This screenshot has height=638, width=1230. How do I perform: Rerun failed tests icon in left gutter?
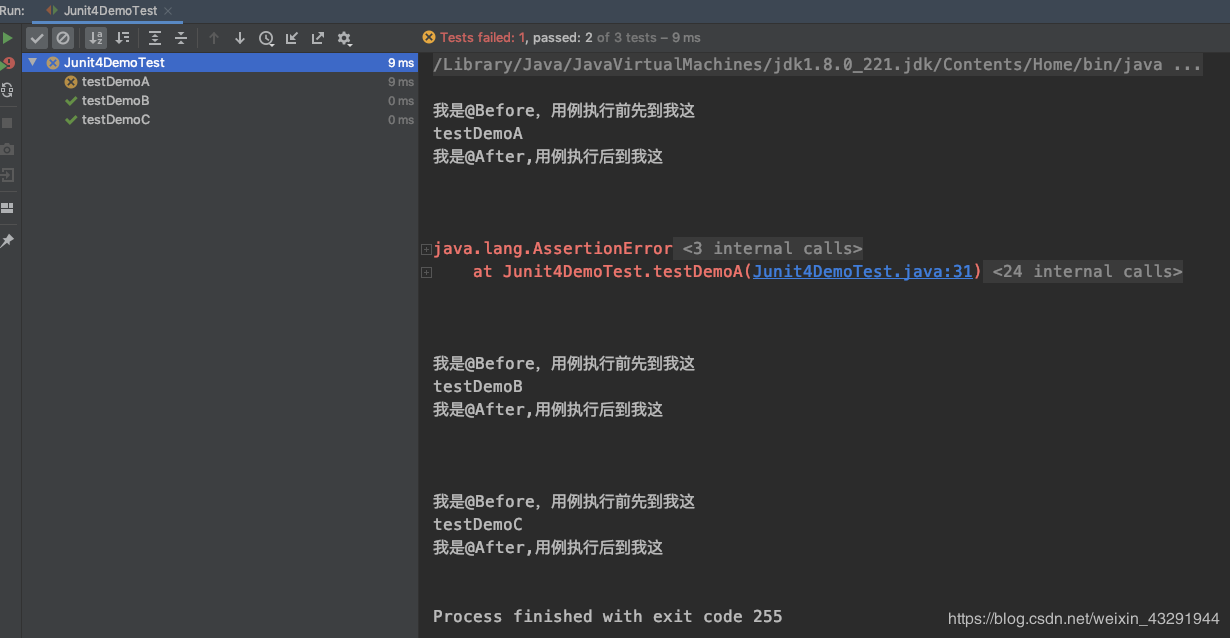[7, 63]
